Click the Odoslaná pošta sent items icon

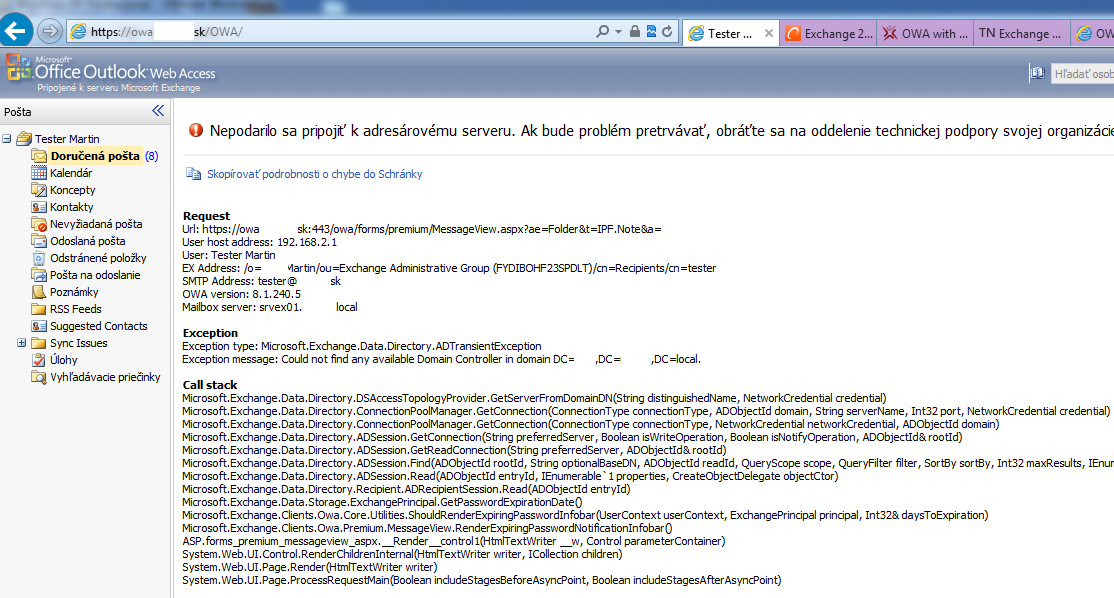(x=39, y=241)
